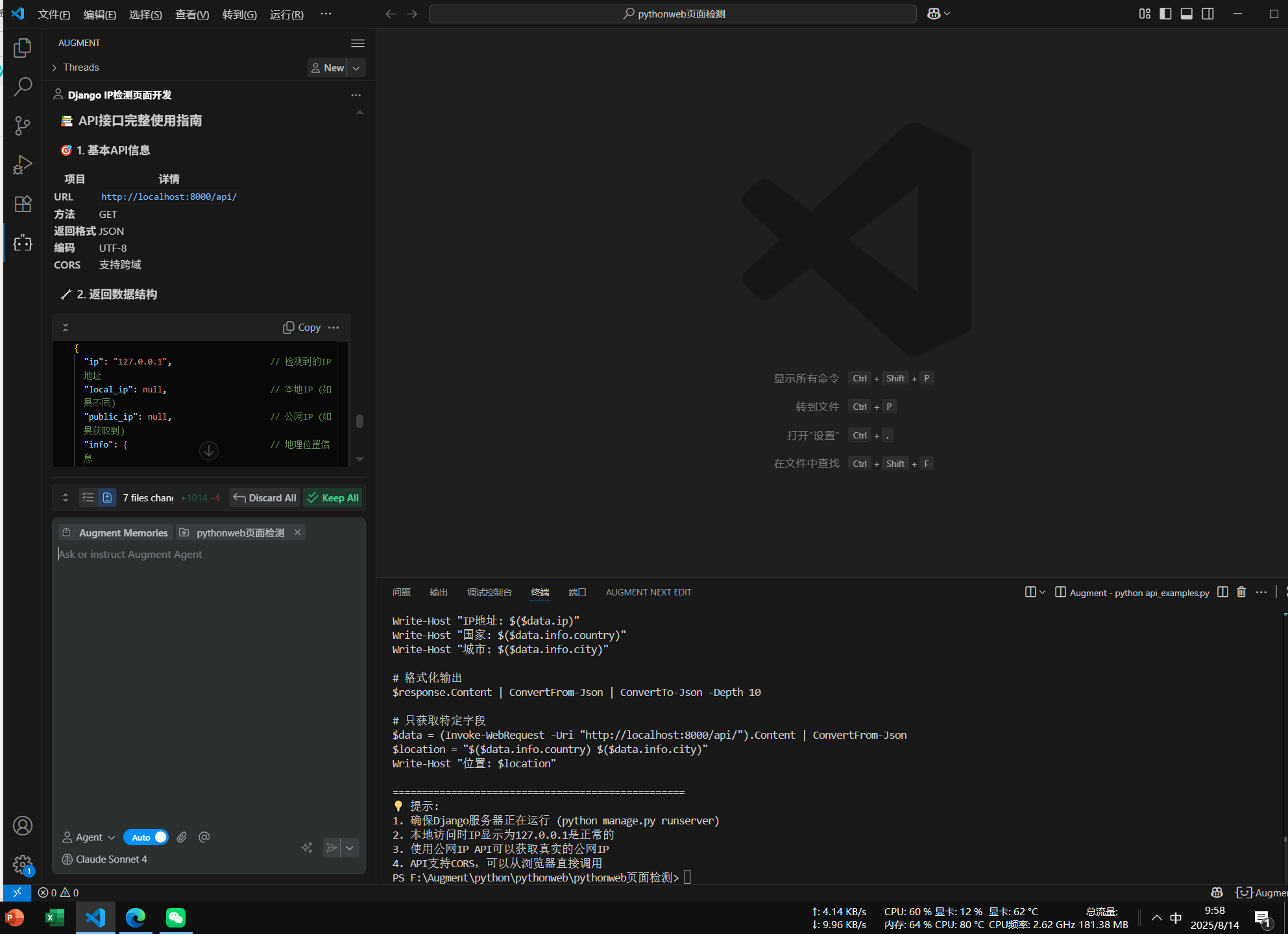Open dropdown arrow next to New button

[356, 67]
